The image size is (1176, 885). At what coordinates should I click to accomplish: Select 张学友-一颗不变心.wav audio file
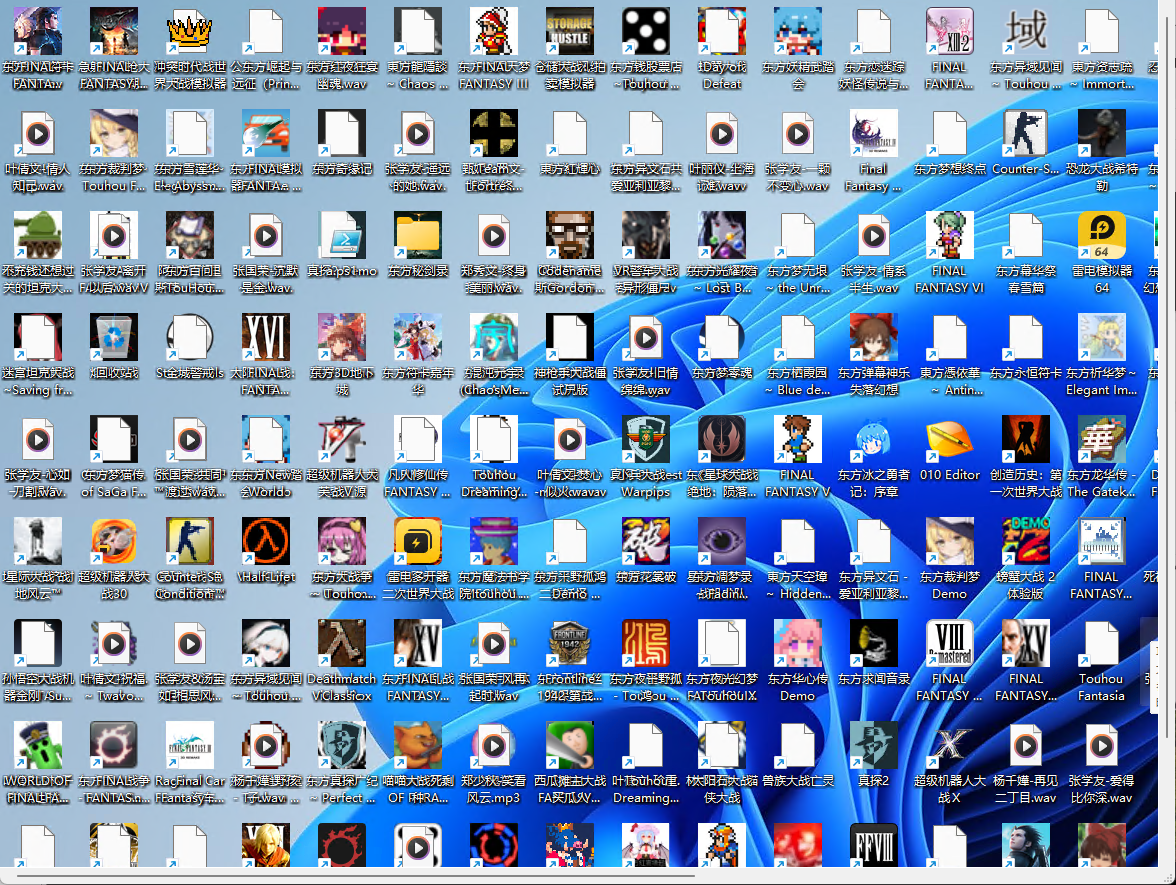[x=798, y=134]
